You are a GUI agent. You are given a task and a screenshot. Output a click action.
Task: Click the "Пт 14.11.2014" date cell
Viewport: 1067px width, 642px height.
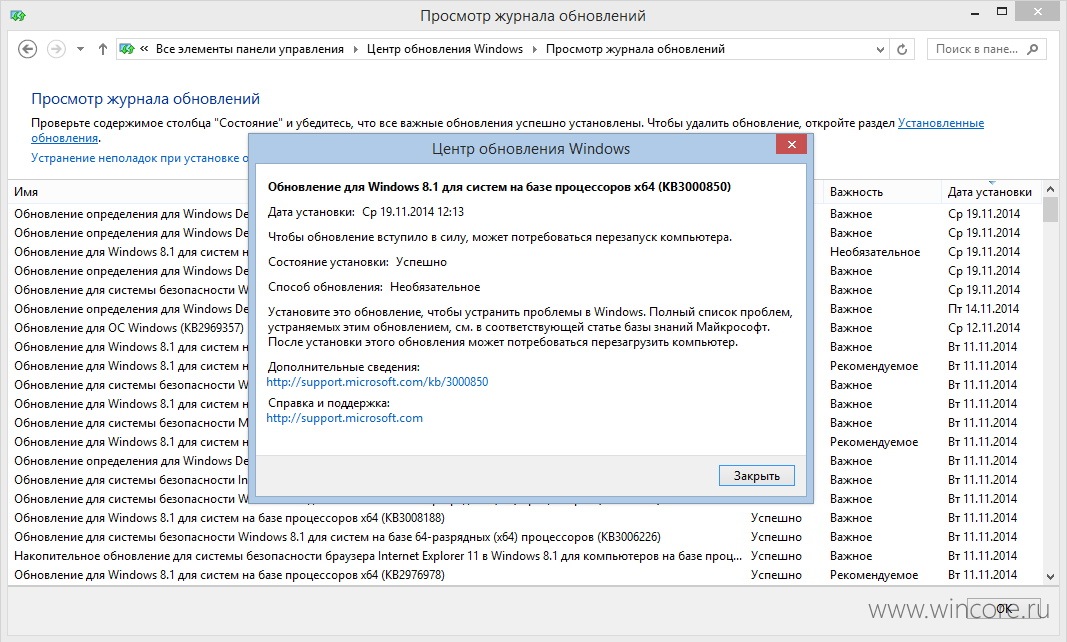pos(983,309)
